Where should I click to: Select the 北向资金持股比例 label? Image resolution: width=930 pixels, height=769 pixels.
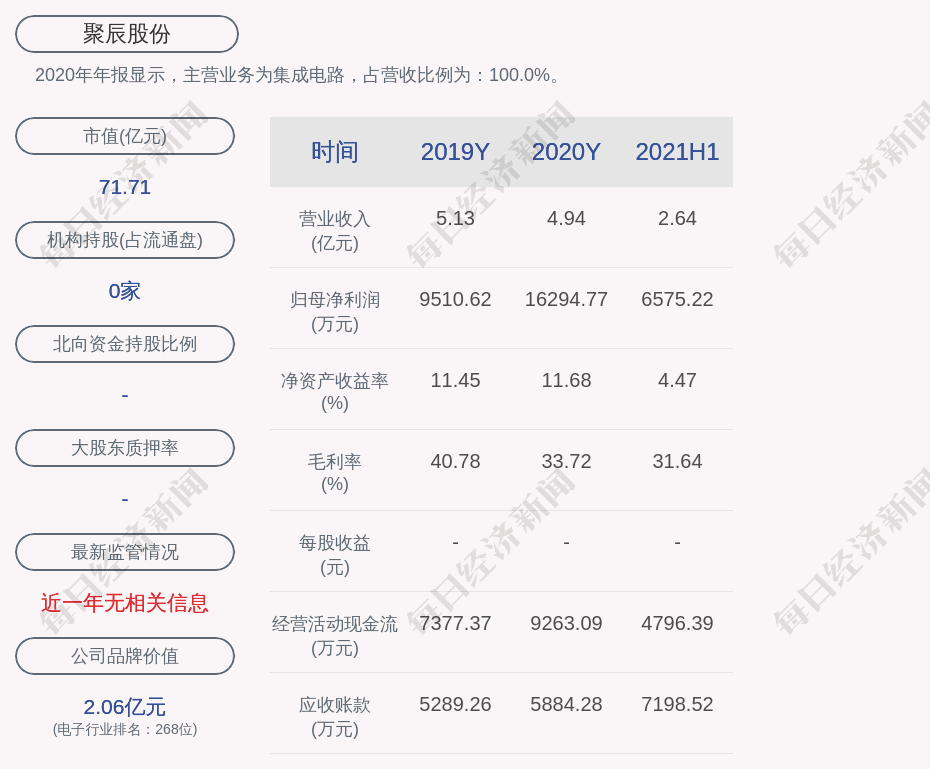click(x=125, y=344)
